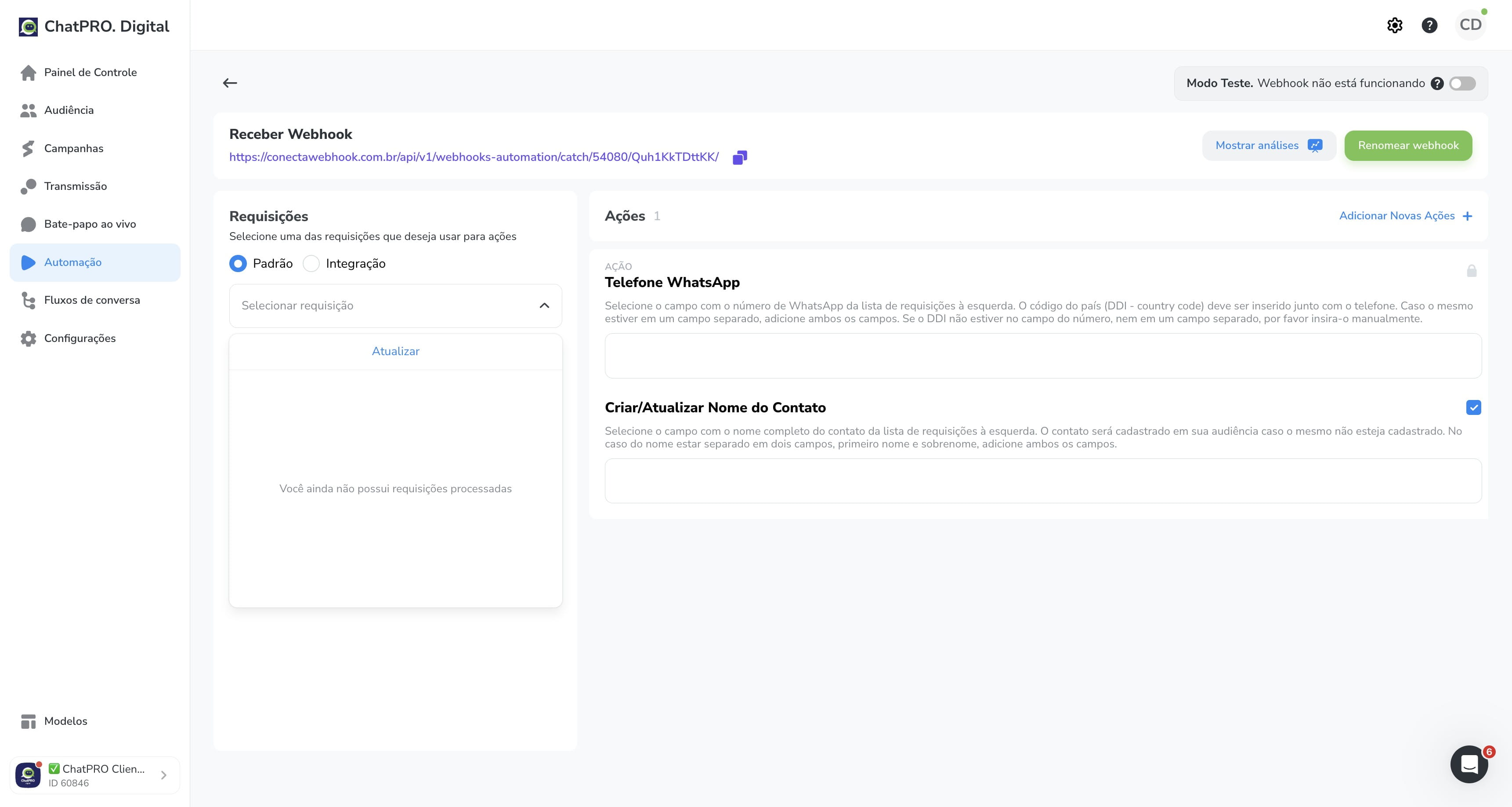Click the Atualizar link
The image size is (1512, 807).
[396, 351]
